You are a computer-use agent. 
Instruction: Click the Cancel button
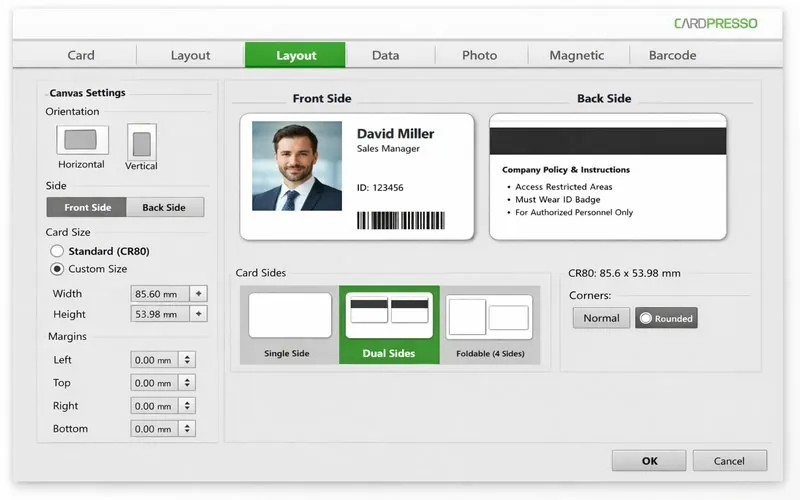point(729,461)
